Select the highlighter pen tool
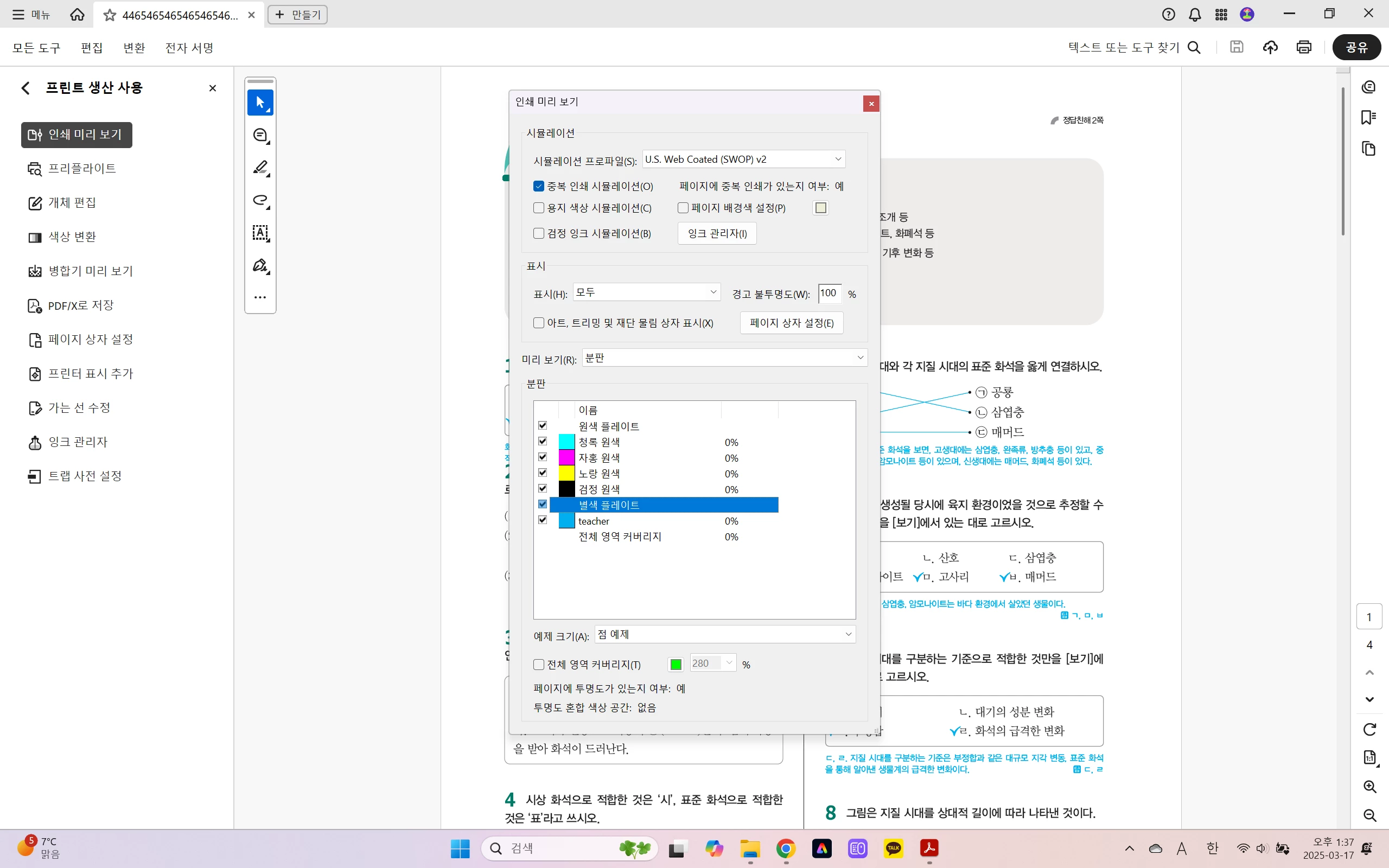 click(x=260, y=168)
